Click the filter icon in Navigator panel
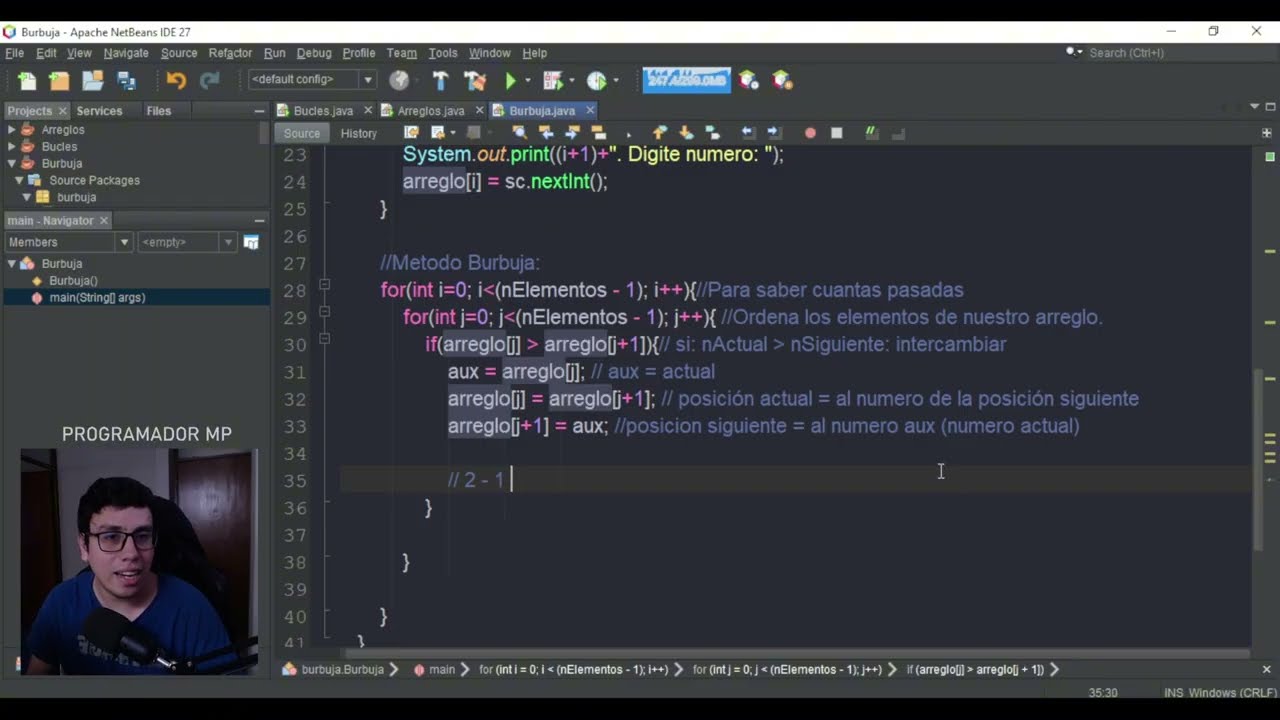Viewport: 1280px width, 720px height. [251, 242]
